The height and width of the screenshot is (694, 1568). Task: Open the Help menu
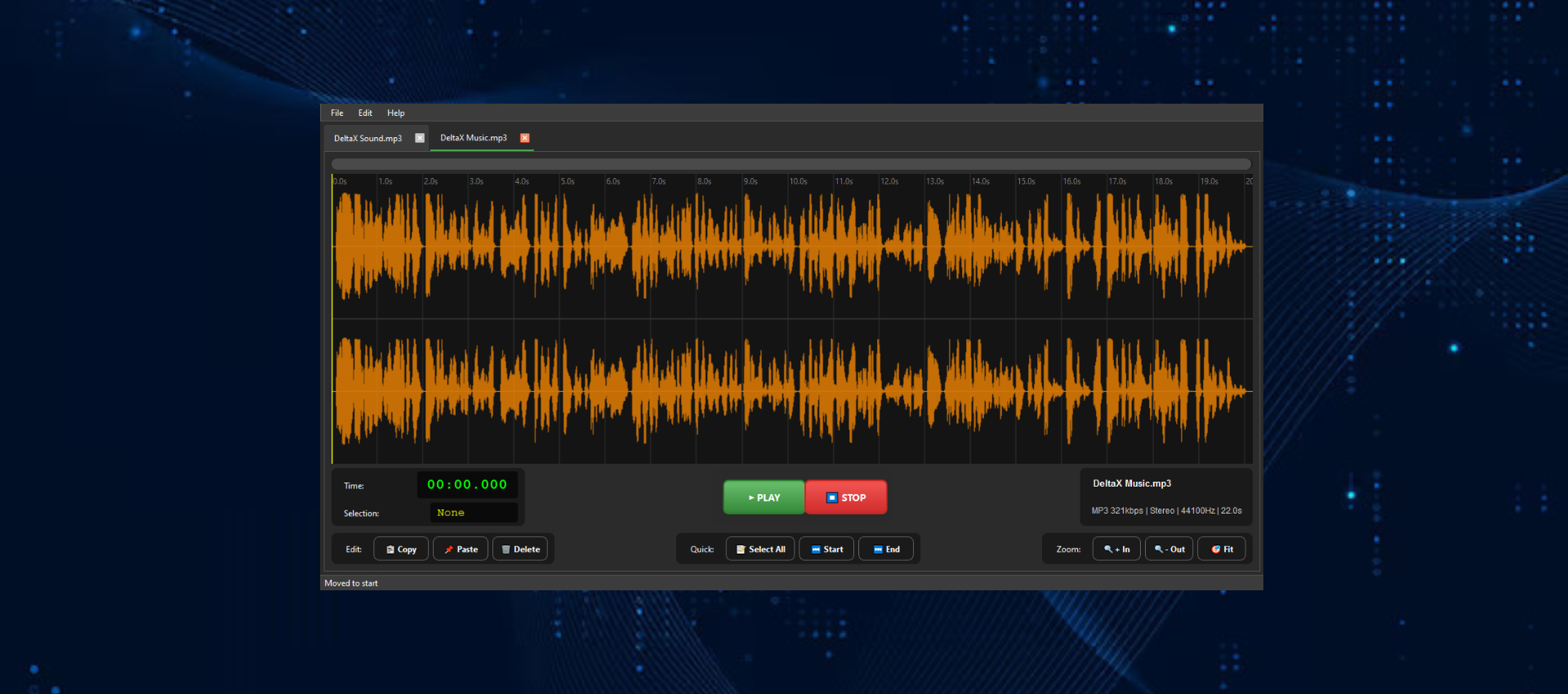click(396, 113)
